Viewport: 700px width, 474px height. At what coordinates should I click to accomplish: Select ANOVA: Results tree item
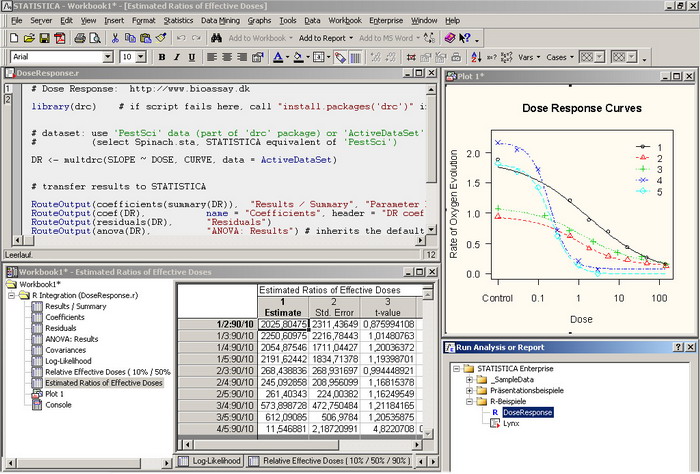click(x=71, y=339)
